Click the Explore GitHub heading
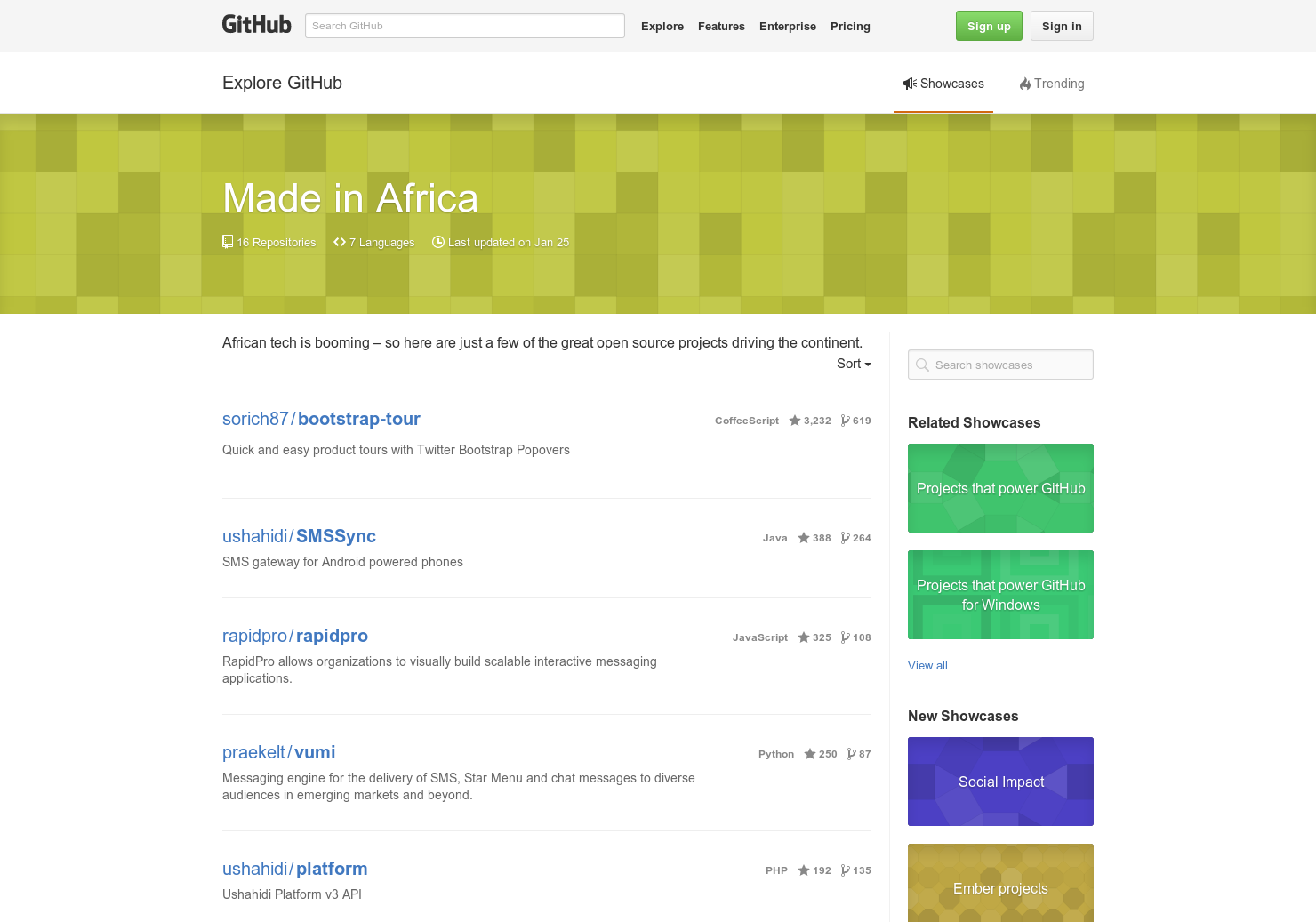 282,83
